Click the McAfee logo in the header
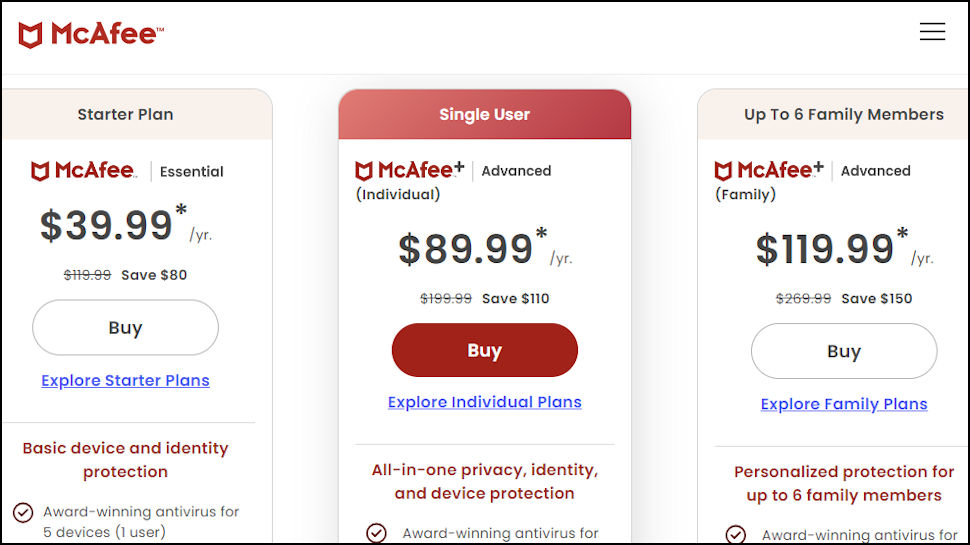The height and width of the screenshot is (545, 970). pyautogui.click(x=91, y=34)
